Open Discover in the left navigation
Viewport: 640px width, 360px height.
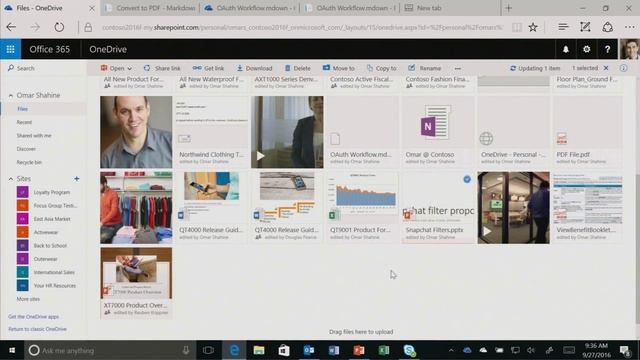pos(26,149)
